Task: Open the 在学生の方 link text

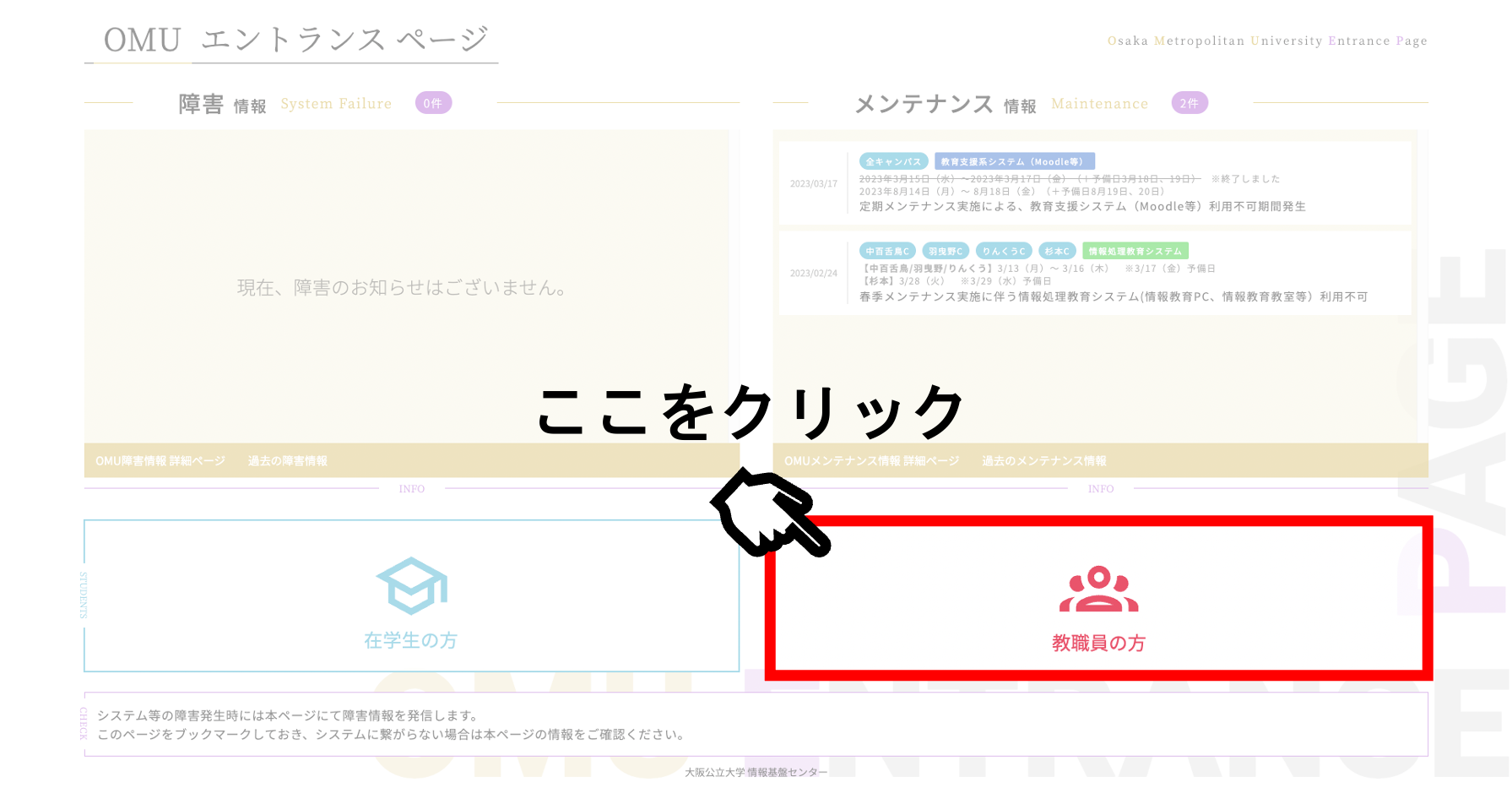Action: tap(411, 640)
